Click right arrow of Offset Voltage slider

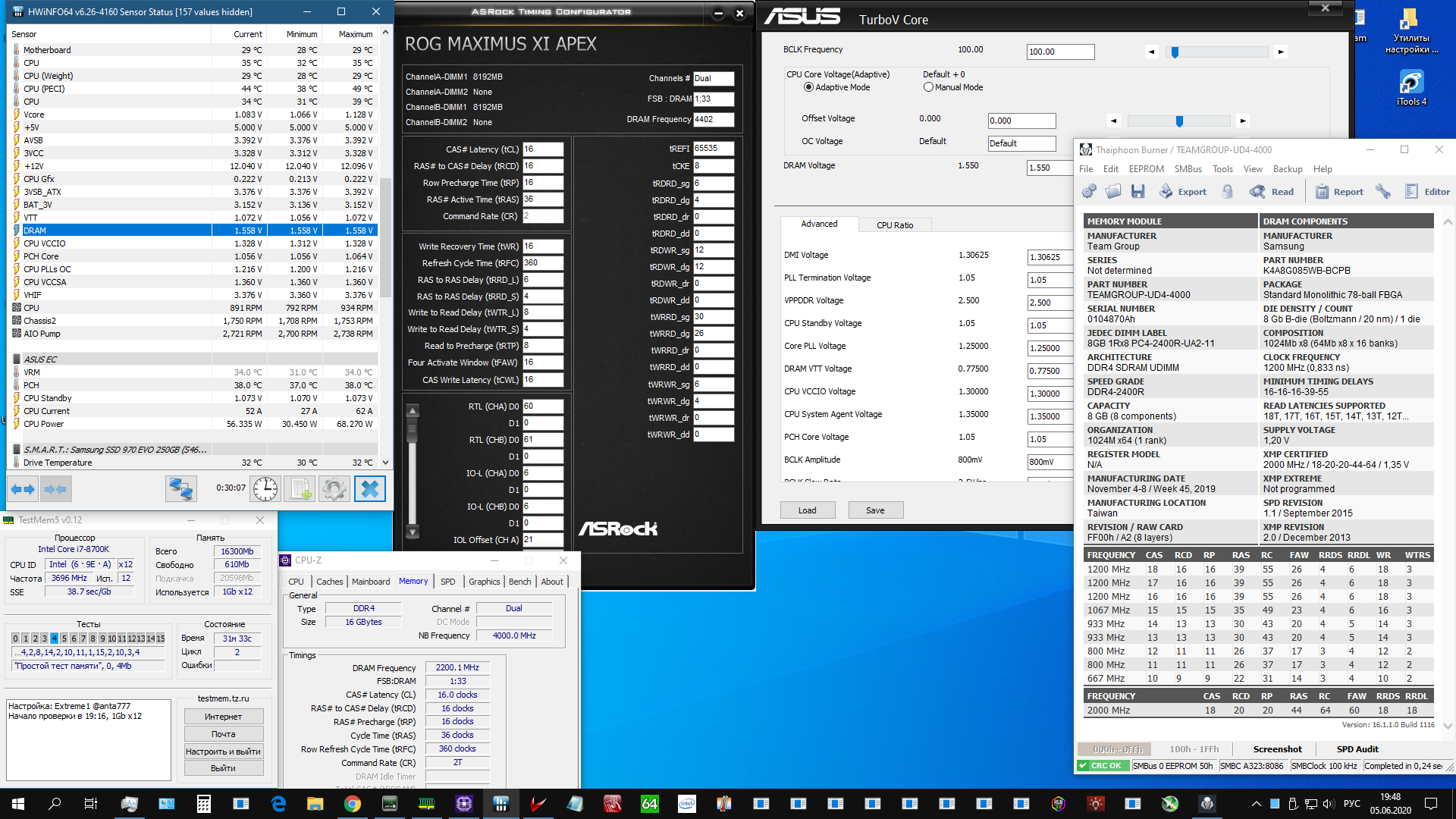(x=1242, y=121)
